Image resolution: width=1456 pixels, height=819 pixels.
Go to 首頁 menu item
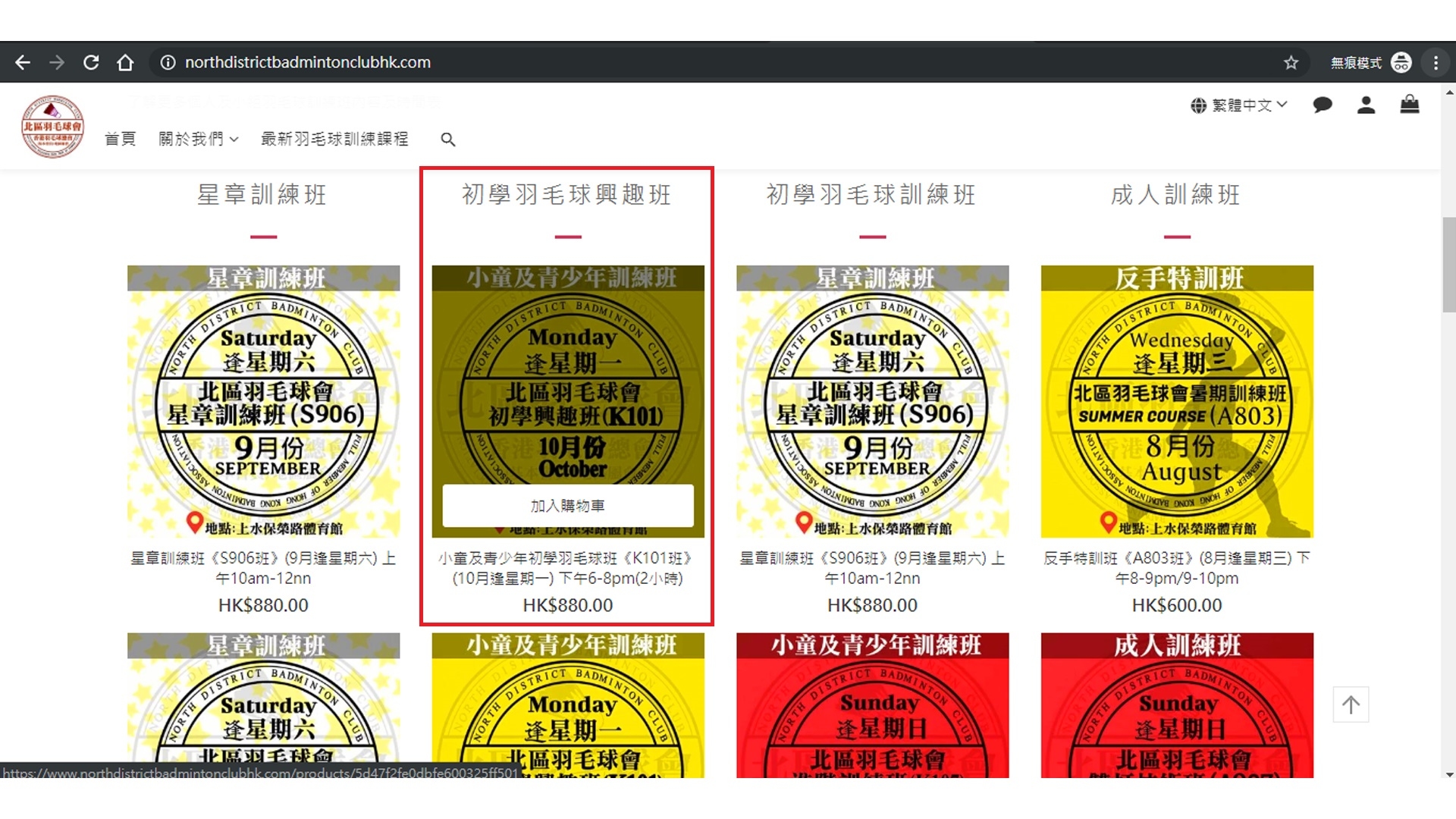120,139
